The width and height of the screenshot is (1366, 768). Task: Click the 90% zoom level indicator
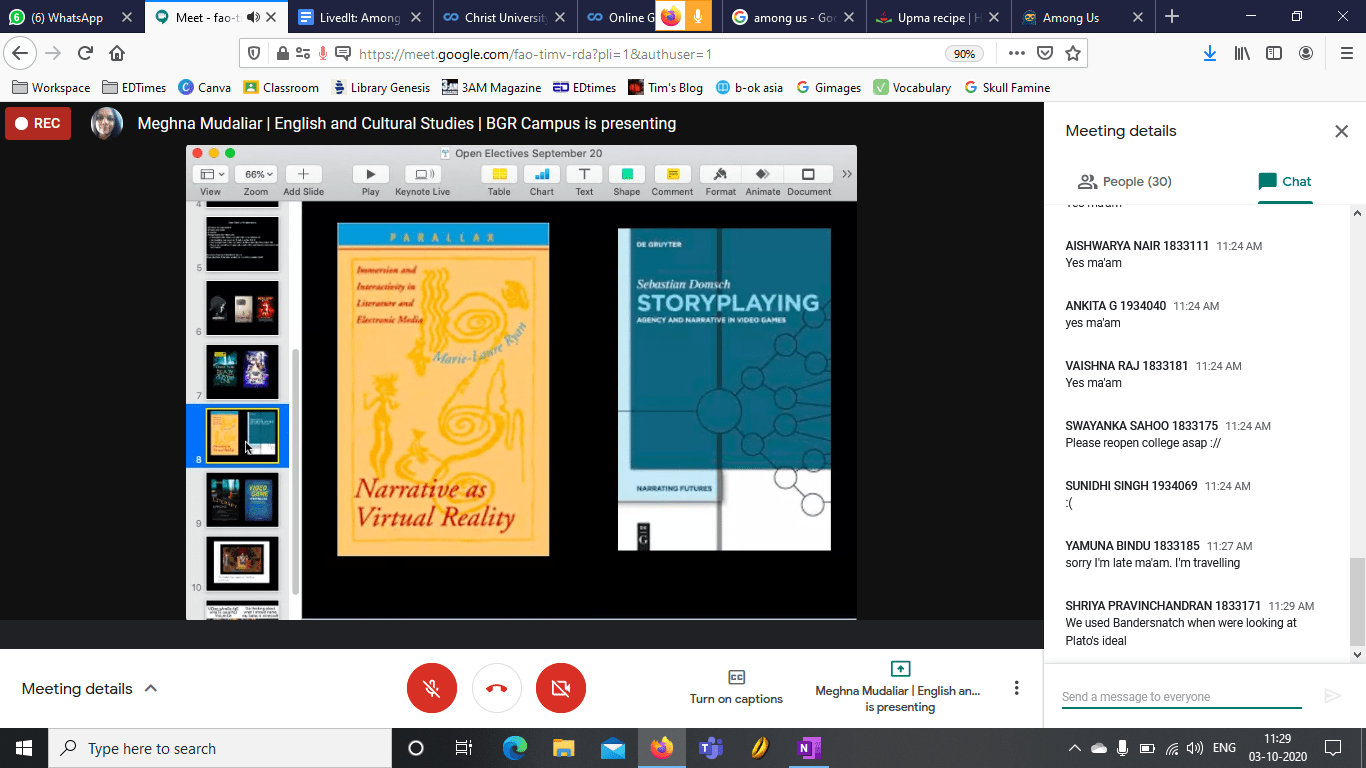[963, 54]
